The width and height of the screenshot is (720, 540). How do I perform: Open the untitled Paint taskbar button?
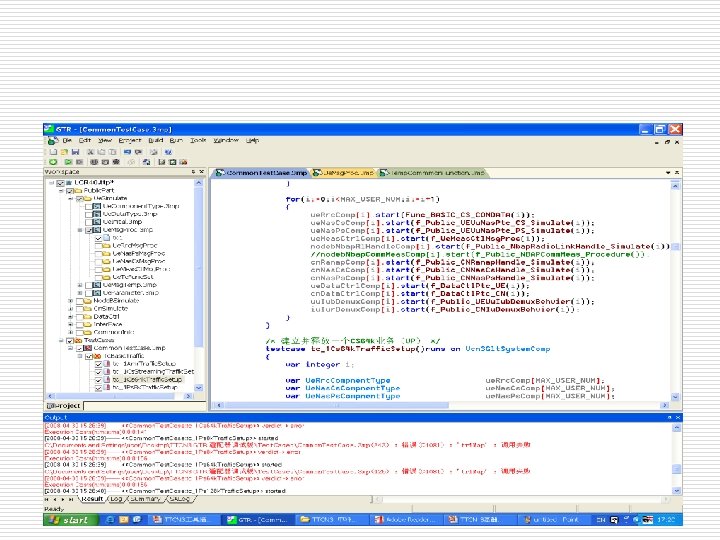click(x=553, y=520)
